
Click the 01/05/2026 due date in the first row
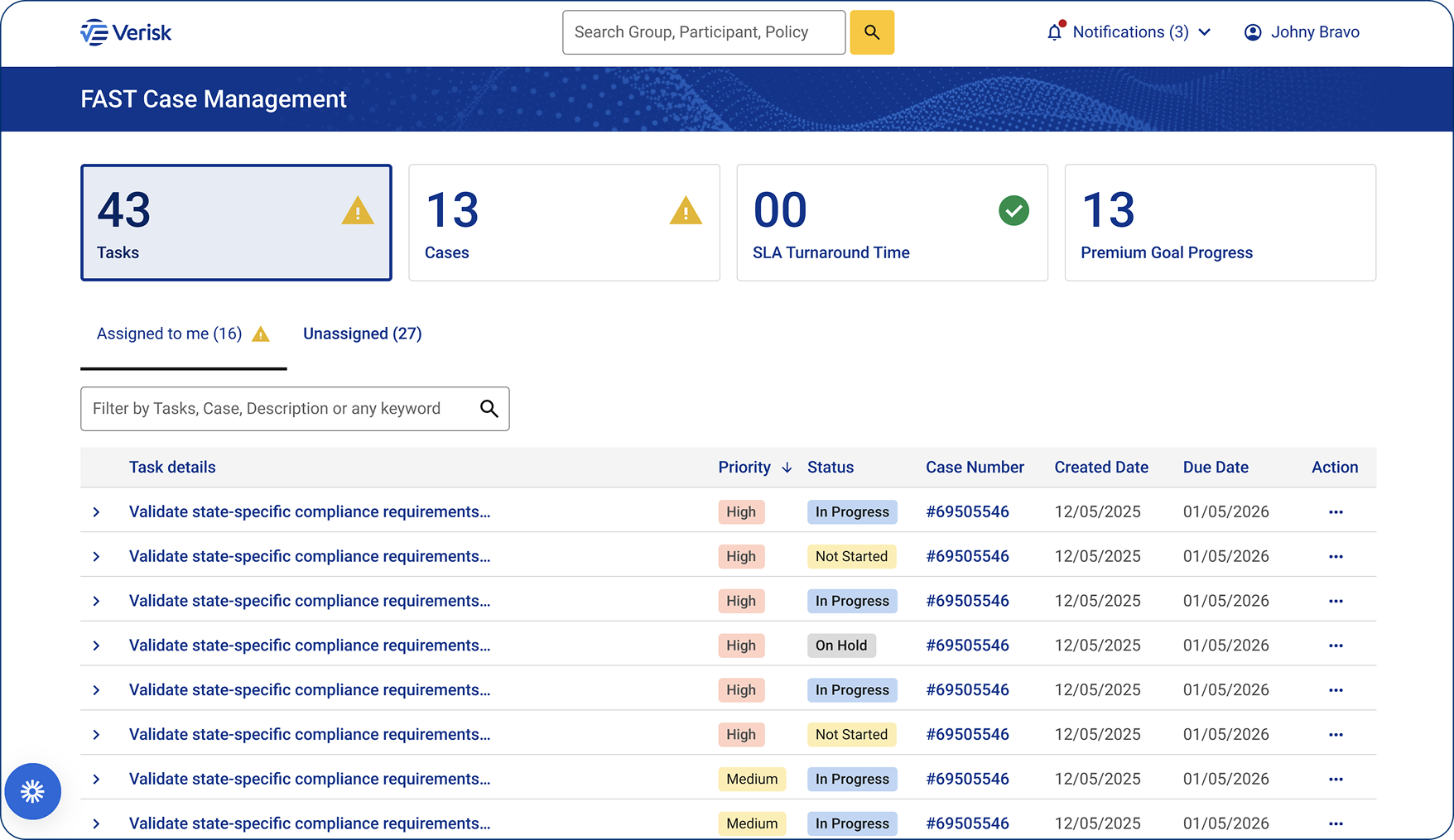pyautogui.click(x=1225, y=512)
